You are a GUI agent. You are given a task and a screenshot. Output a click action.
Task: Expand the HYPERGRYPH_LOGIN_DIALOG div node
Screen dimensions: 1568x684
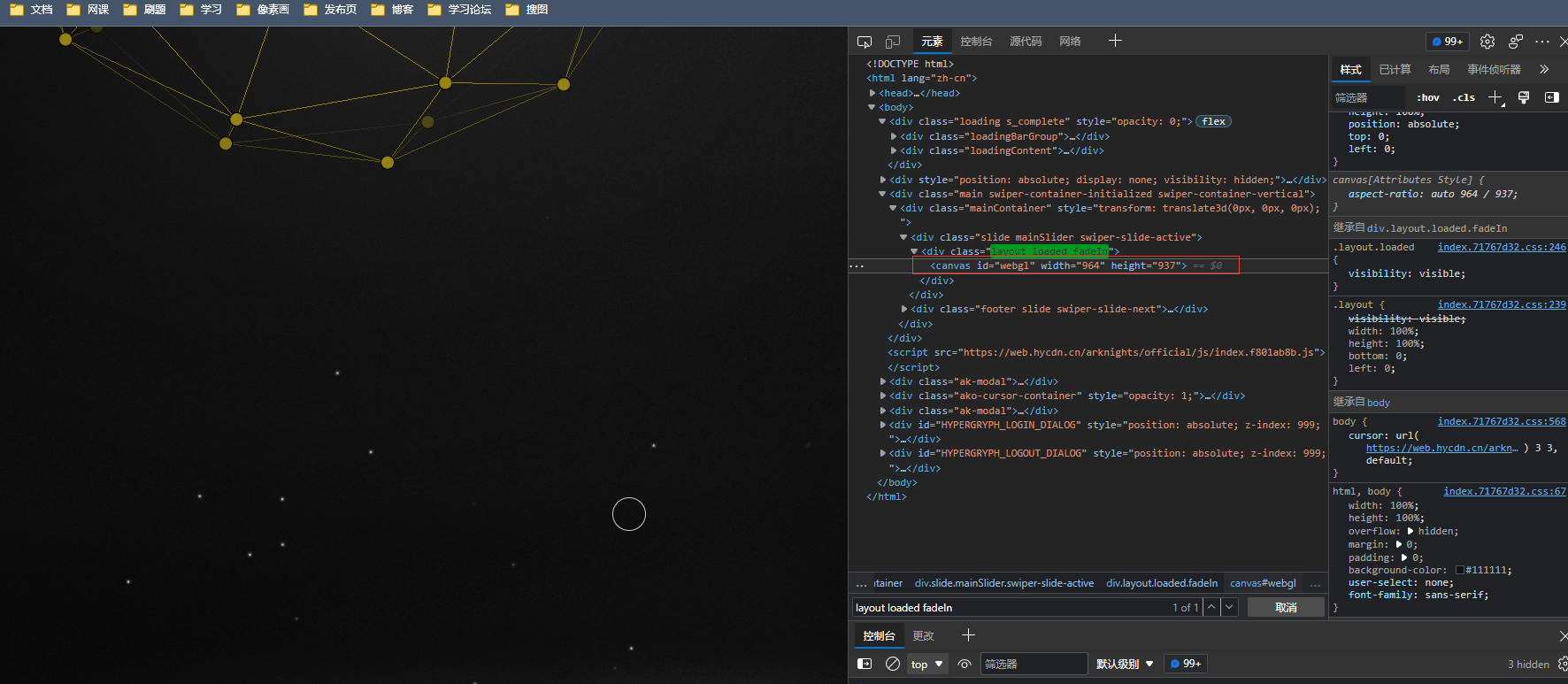(x=883, y=425)
